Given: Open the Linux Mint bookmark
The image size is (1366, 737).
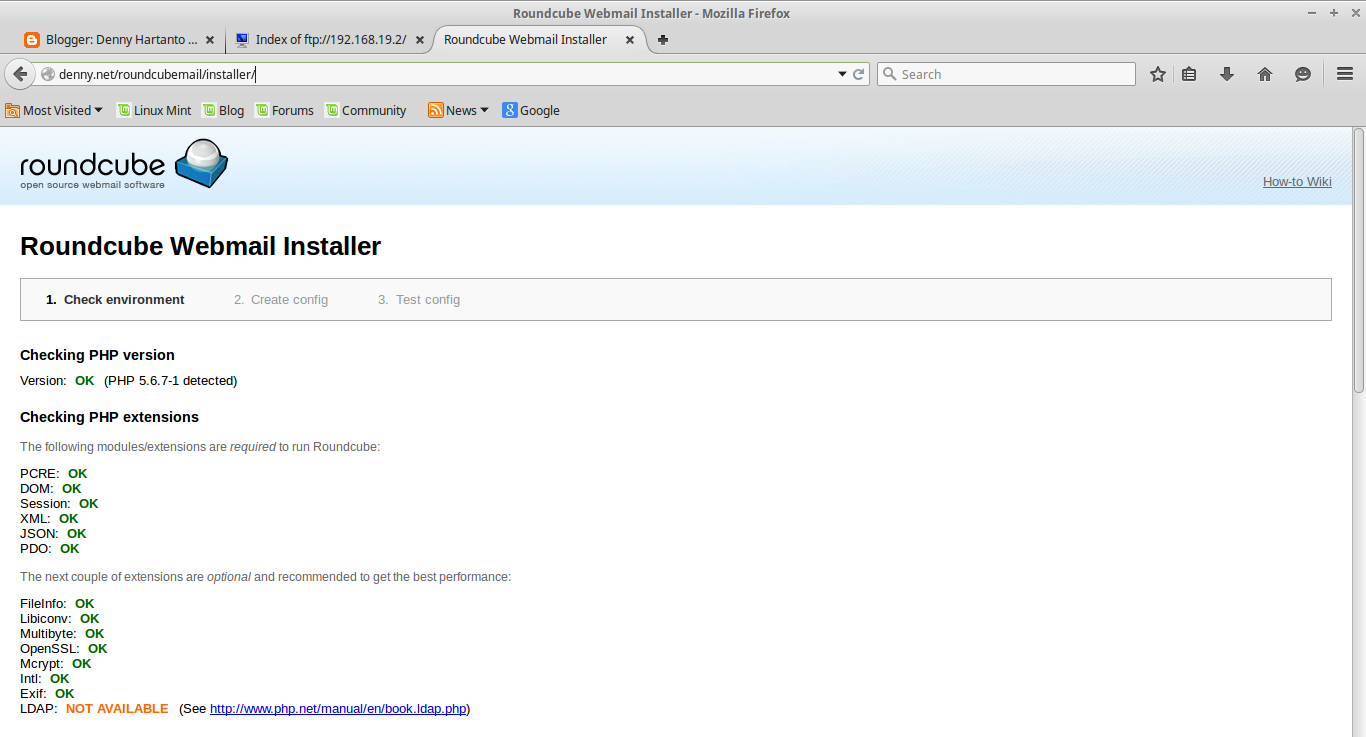Looking at the screenshot, I should pos(154,110).
